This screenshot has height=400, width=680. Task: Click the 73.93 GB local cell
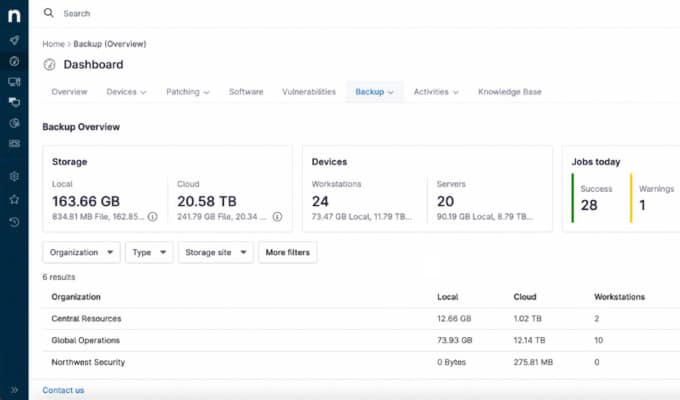point(454,340)
